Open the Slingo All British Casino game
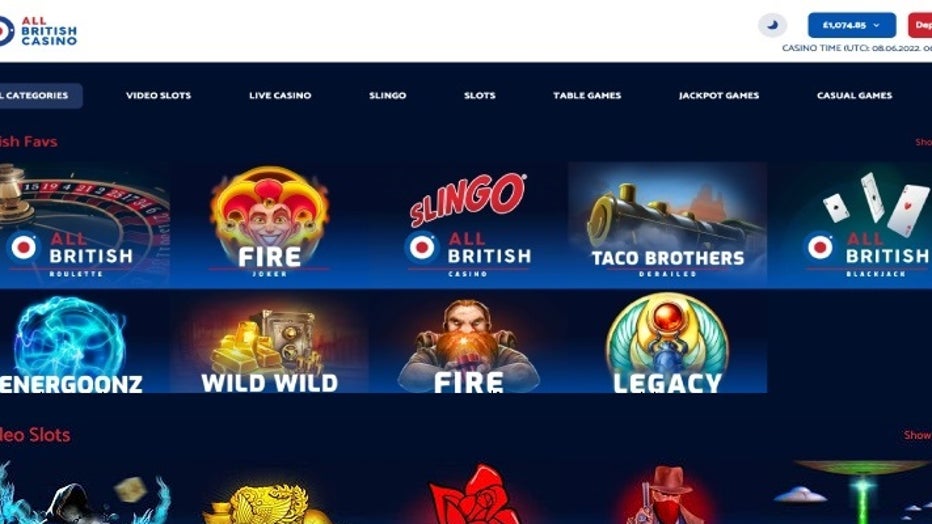 (x=468, y=225)
